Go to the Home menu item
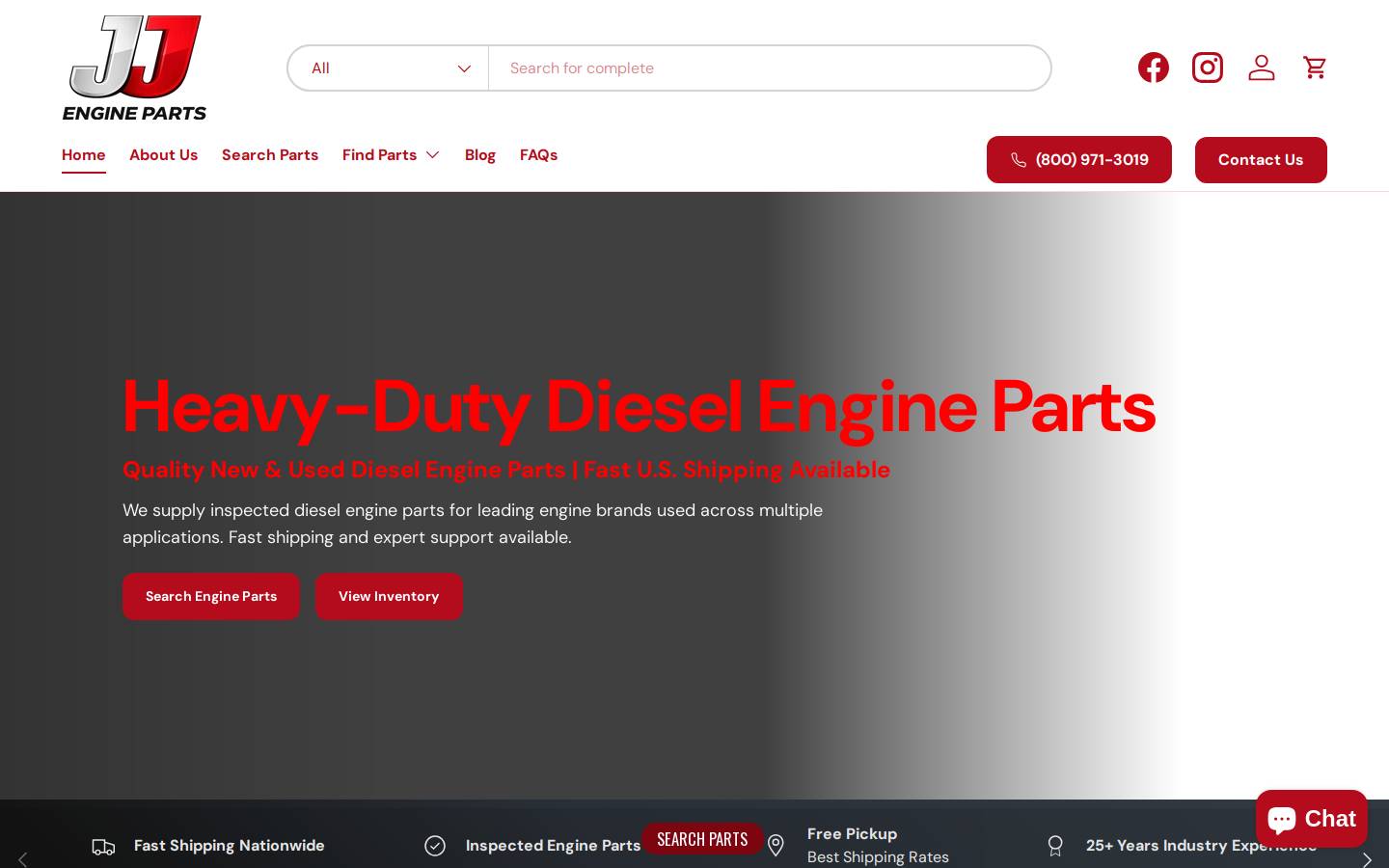This screenshot has height=868, width=1389. coord(84,155)
